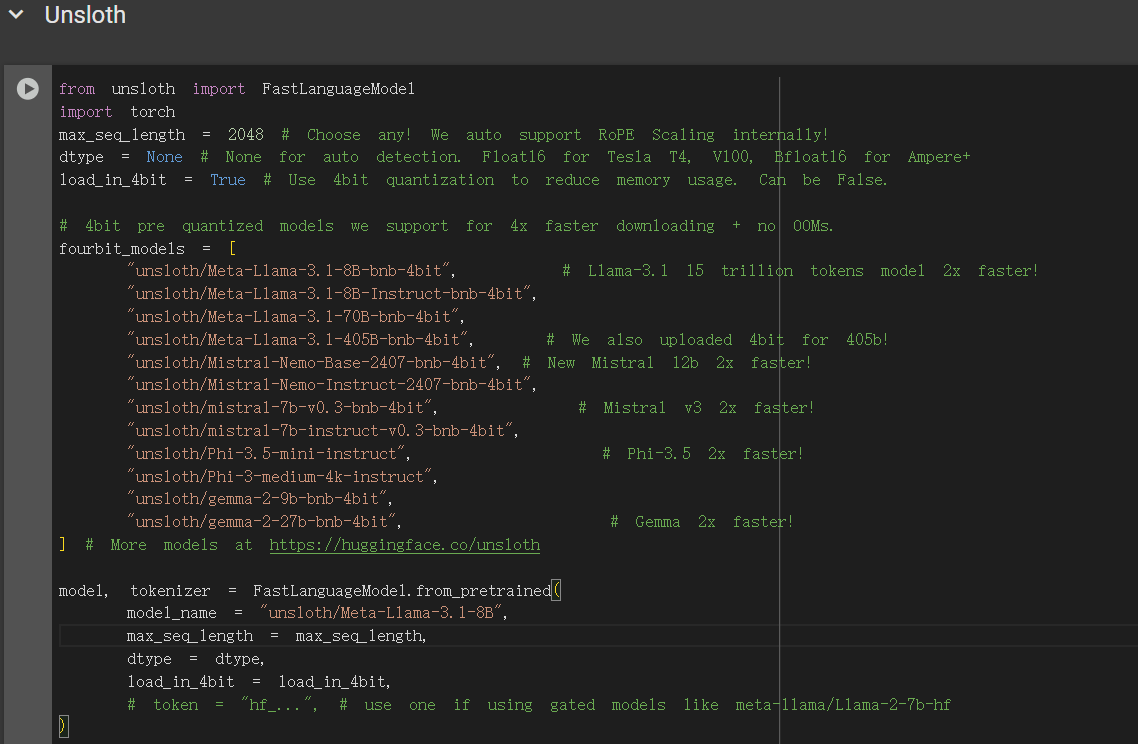Click the 'Mistral v3 2x faster!' comment
This screenshot has height=744, width=1138.
pos(696,408)
